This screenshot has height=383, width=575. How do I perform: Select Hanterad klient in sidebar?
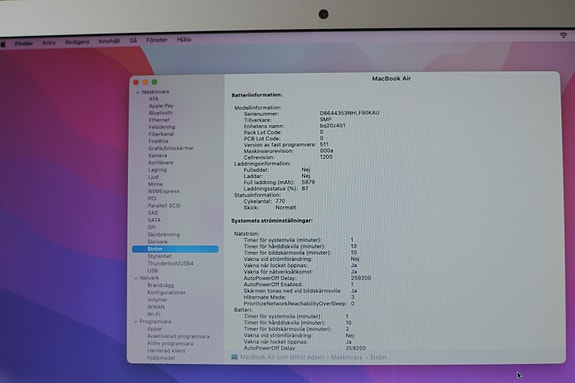[166, 351]
